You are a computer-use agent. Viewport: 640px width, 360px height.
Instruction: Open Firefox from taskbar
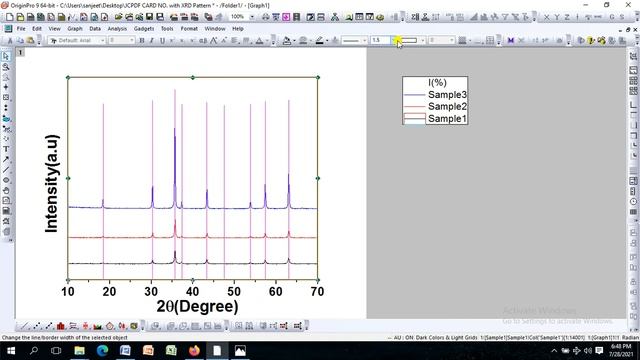194,351
